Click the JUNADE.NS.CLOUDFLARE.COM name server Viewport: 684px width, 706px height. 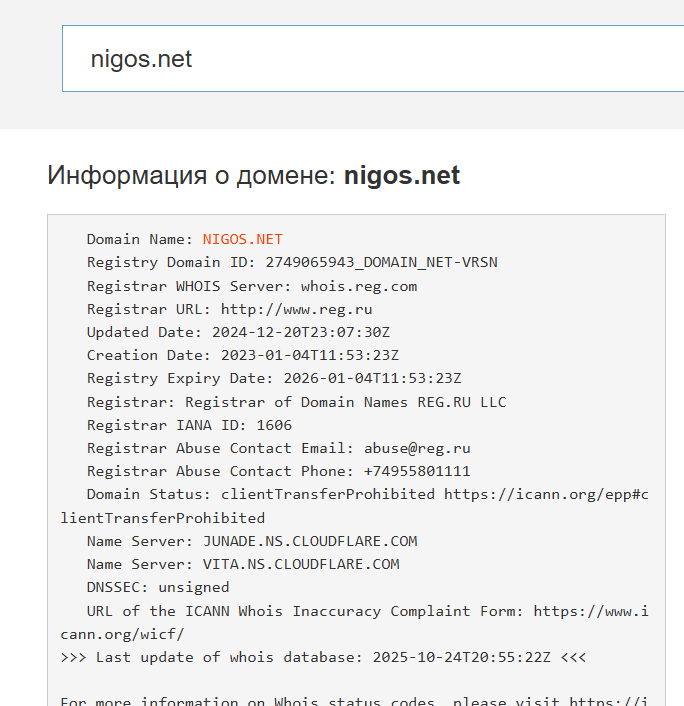[x=310, y=541]
